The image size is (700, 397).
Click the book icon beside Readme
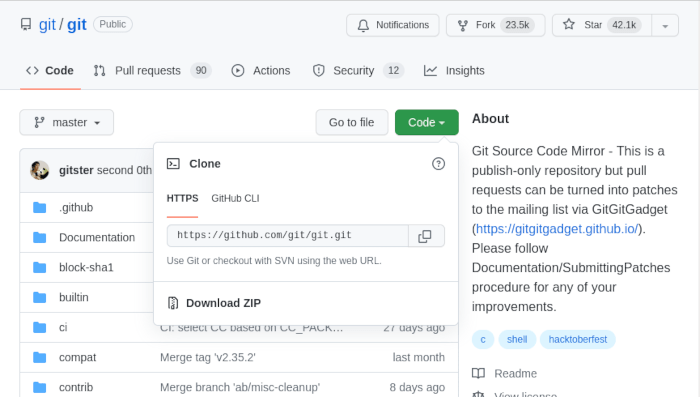click(x=479, y=373)
